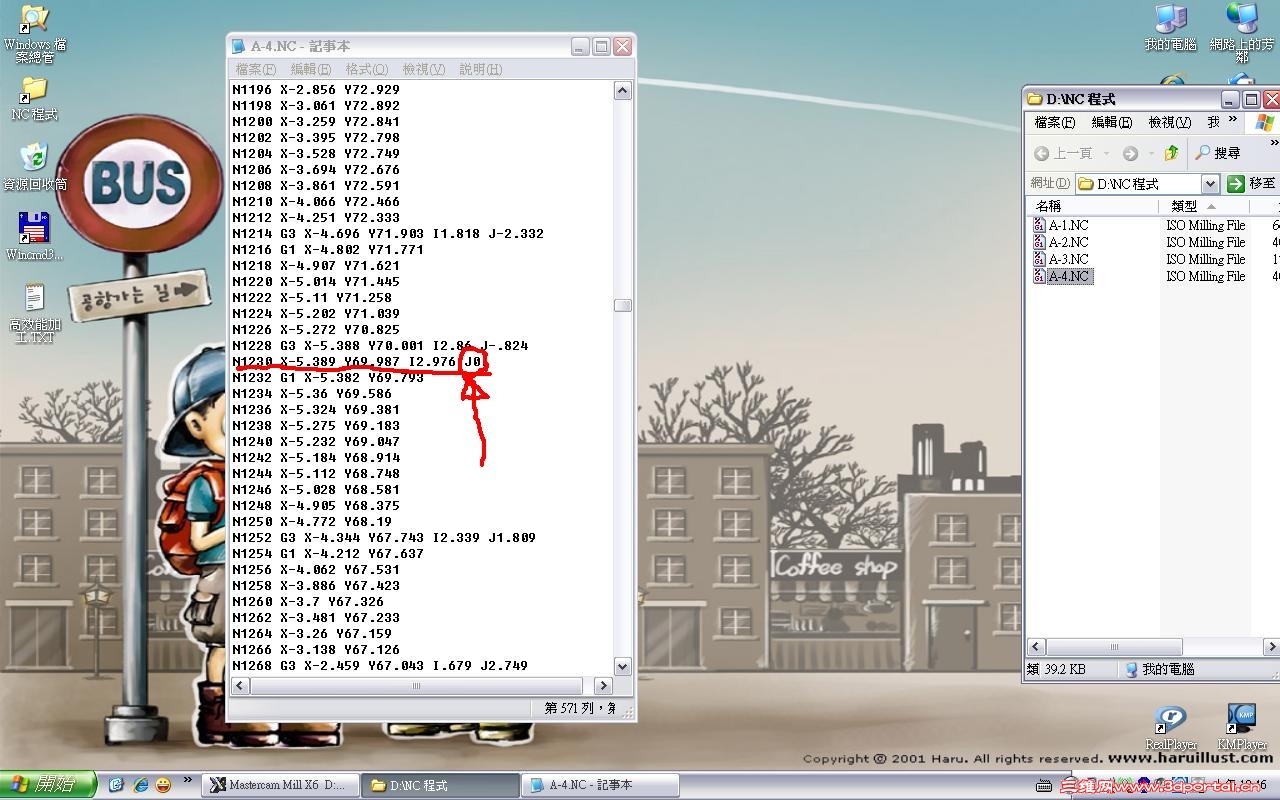Screen dimensions: 1280x800
Task: Open the Explorer address bar dropdown
Action: [1210, 184]
